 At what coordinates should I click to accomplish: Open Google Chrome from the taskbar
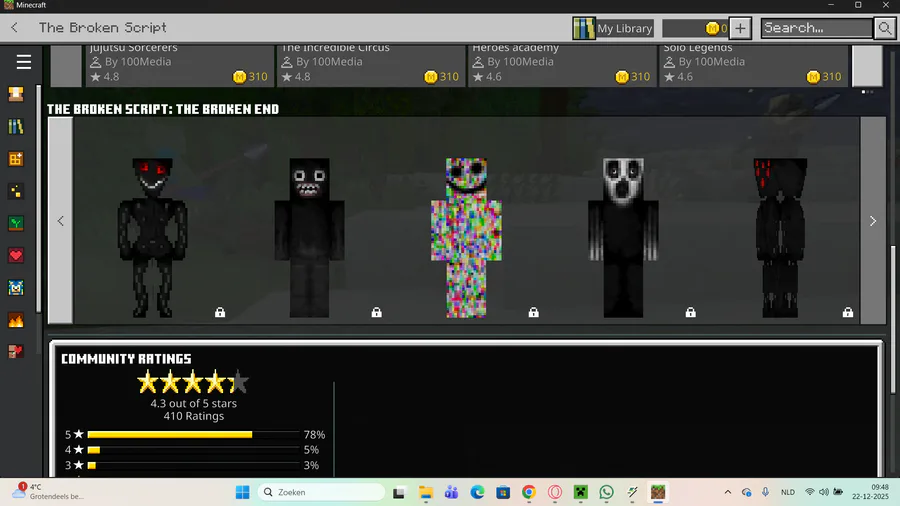tap(529, 492)
